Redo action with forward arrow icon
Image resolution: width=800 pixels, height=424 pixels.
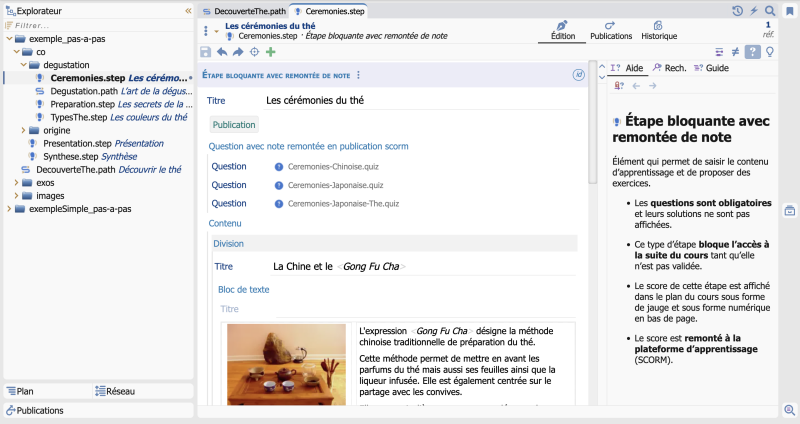[x=238, y=52]
